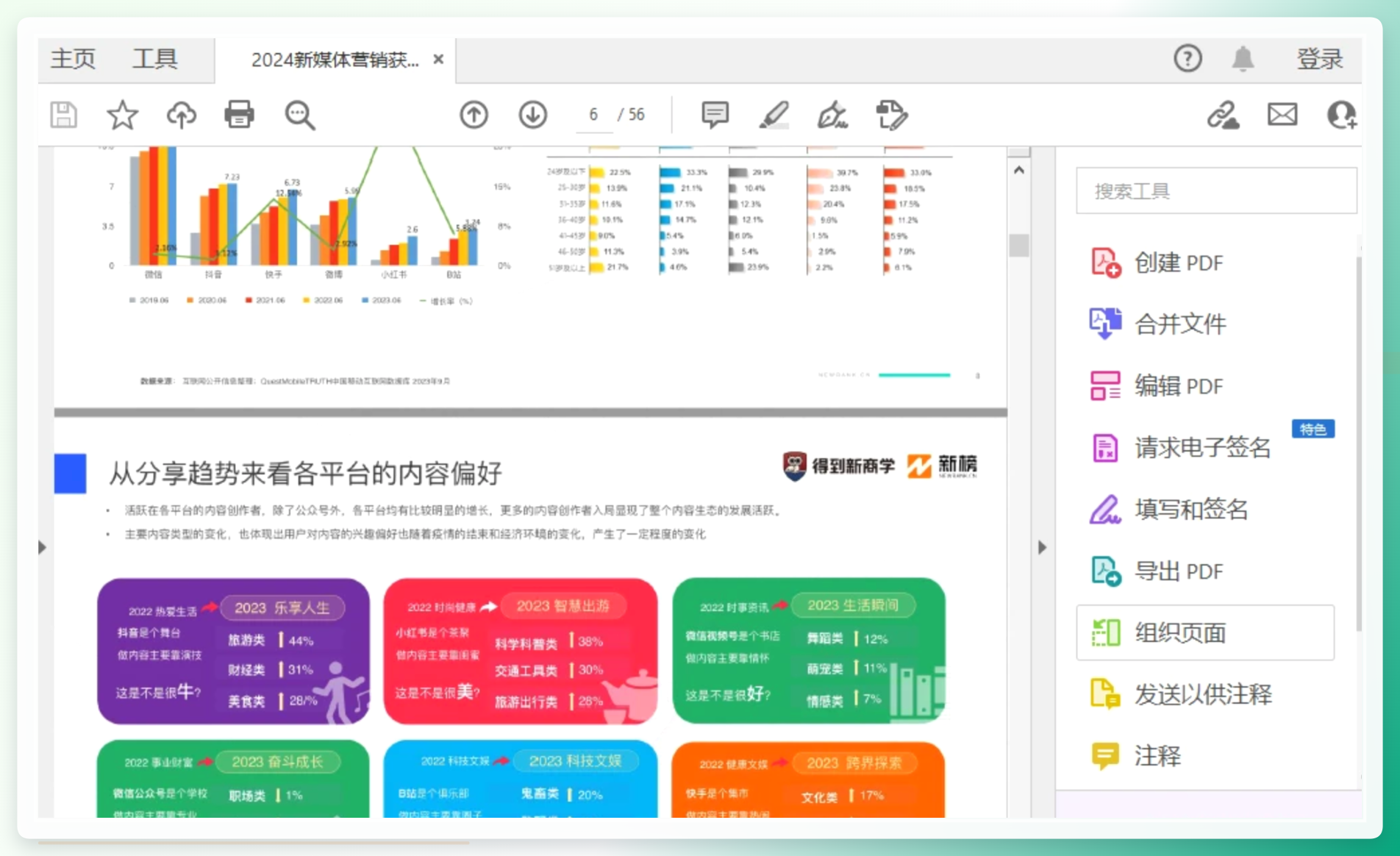Select the 2024新媒体营销 document tab

tap(335, 60)
